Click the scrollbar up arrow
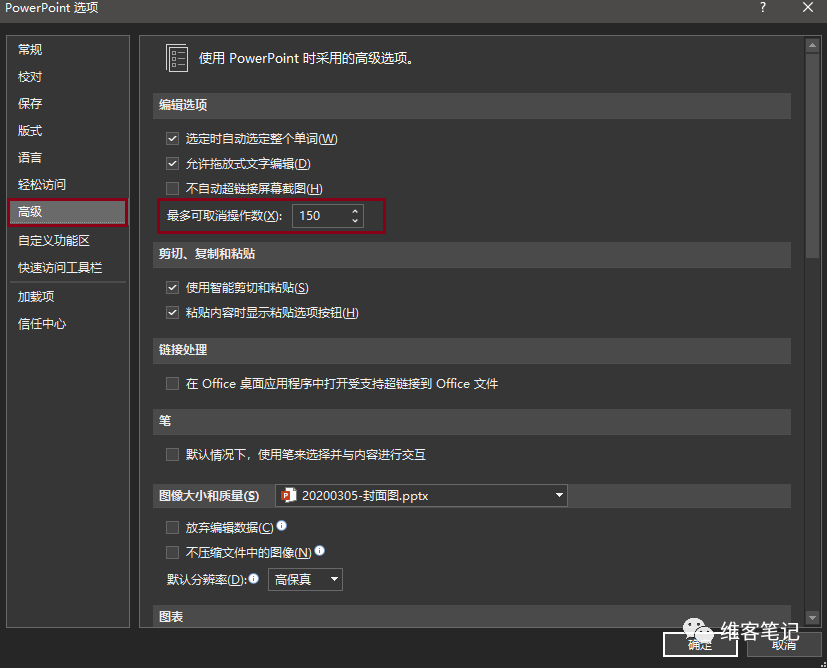 click(x=812, y=46)
